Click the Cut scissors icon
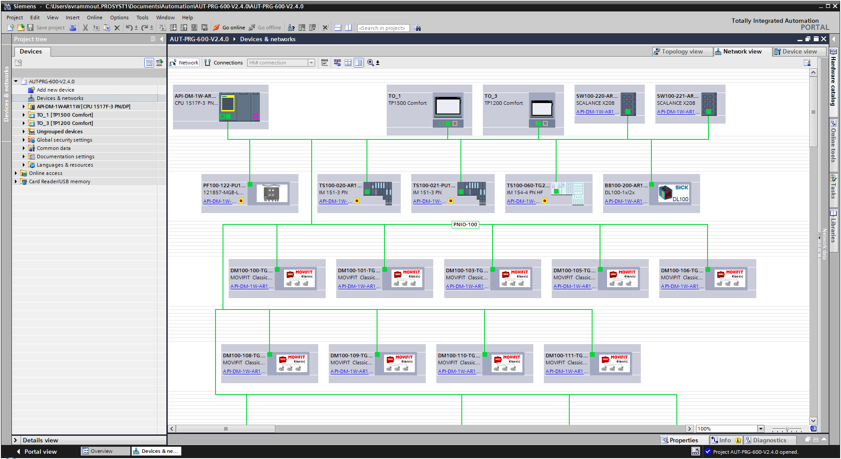This screenshot has height=459, width=841. coord(85,27)
